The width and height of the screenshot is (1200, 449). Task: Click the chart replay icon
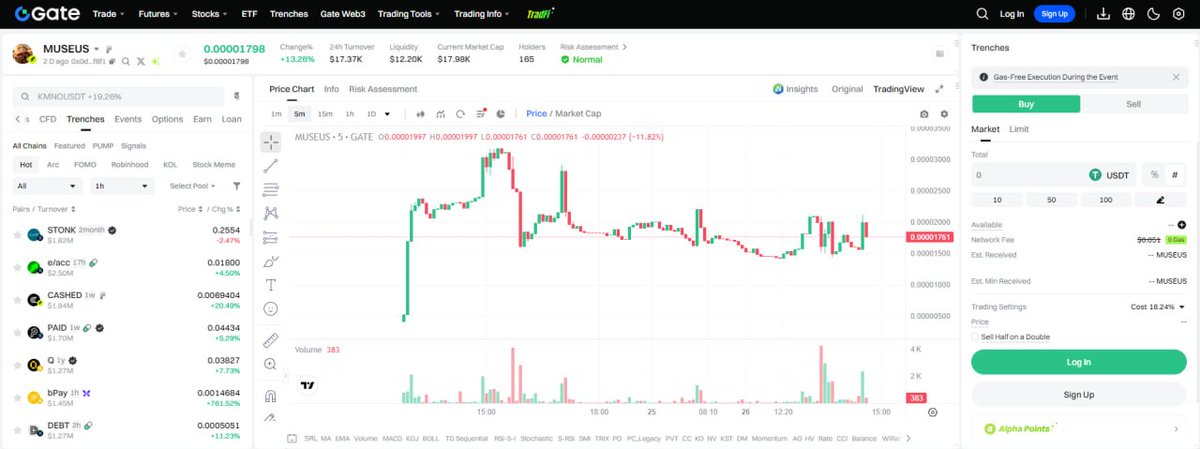[x=460, y=114]
